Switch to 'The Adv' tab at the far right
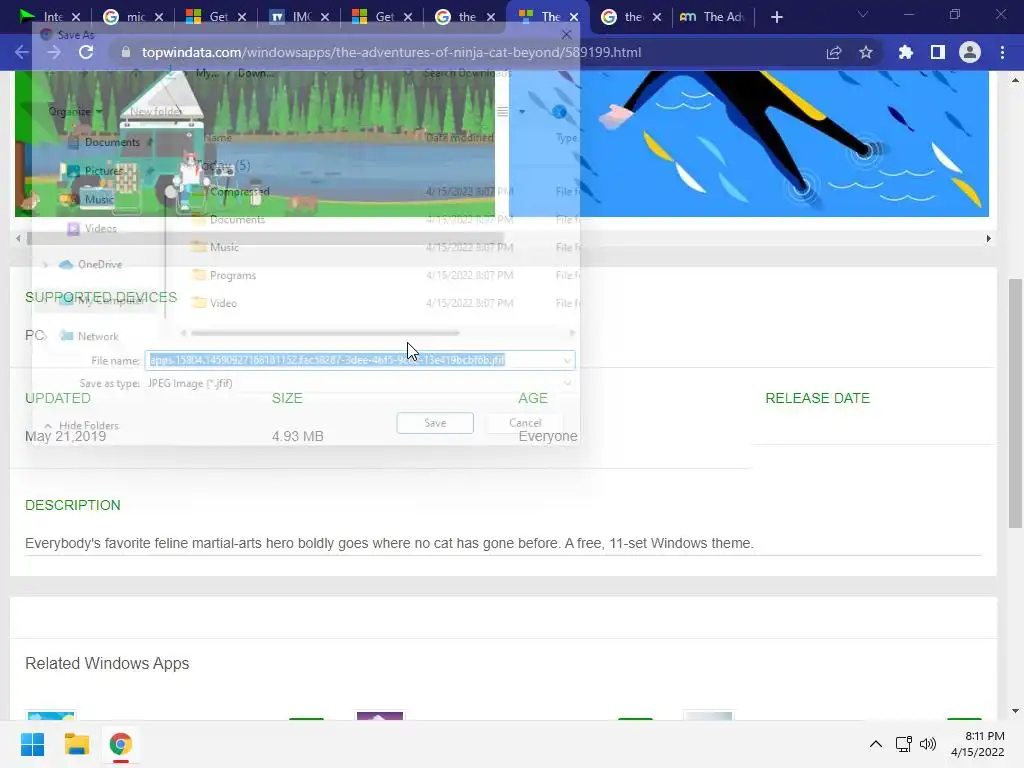This screenshot has height=768, width=1024. [713, 17]
